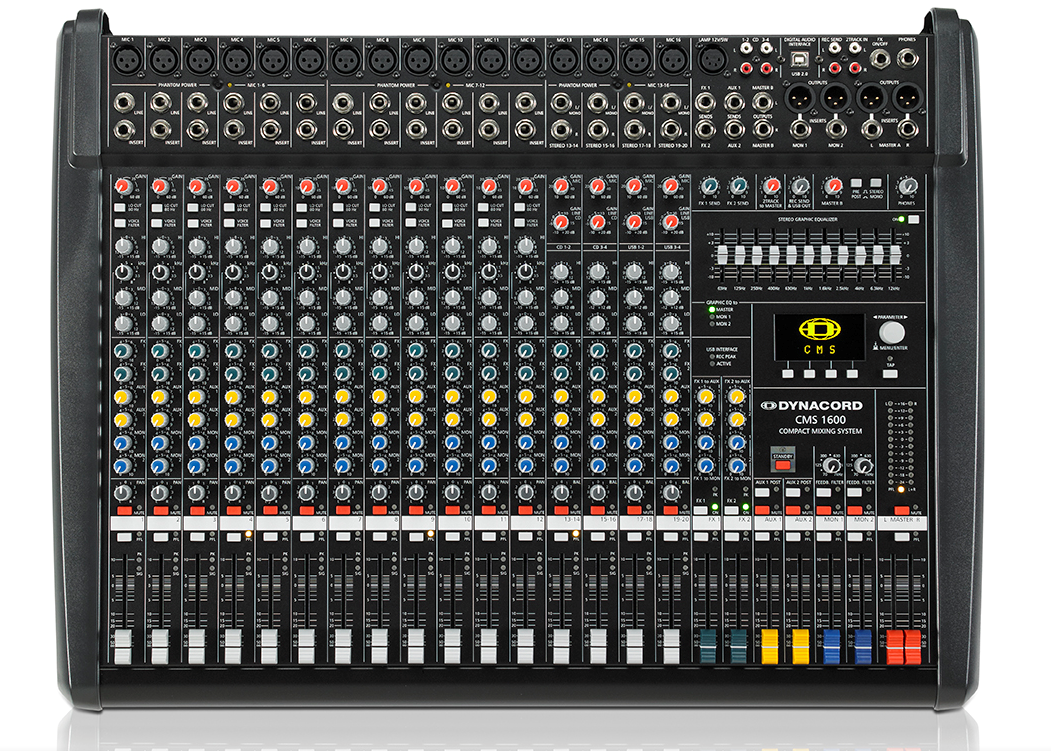Click the PHONES headphone jack

908,58
